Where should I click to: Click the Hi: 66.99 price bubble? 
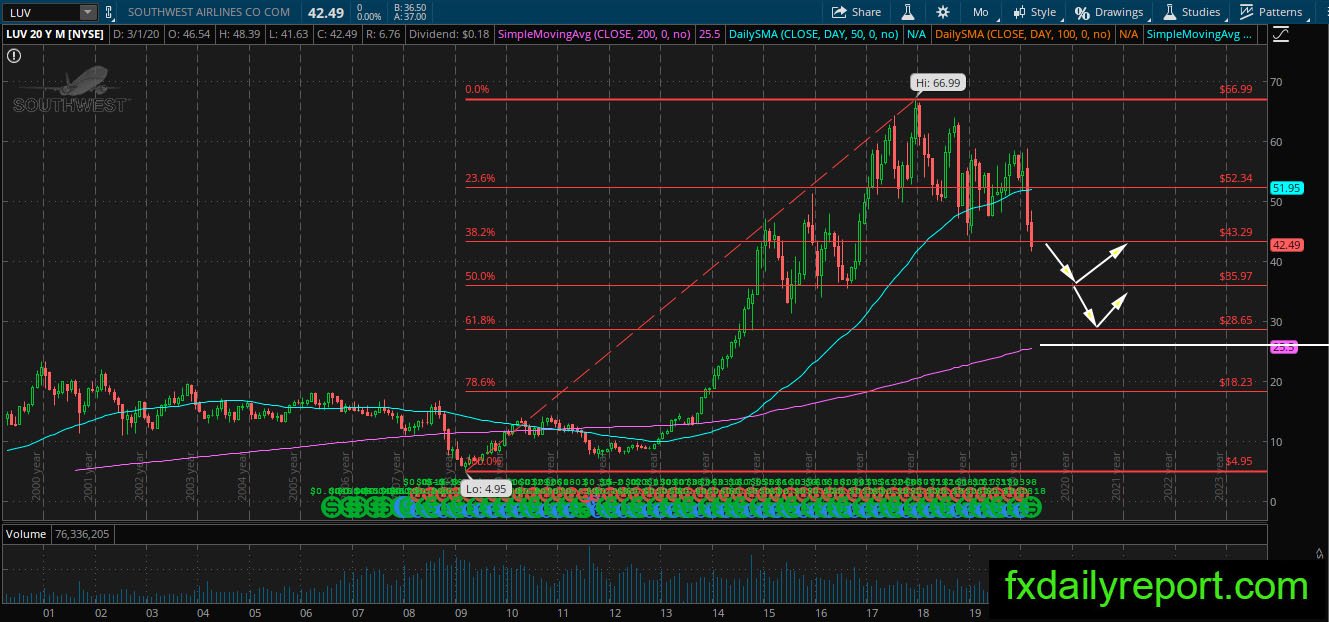coord(938,83)
